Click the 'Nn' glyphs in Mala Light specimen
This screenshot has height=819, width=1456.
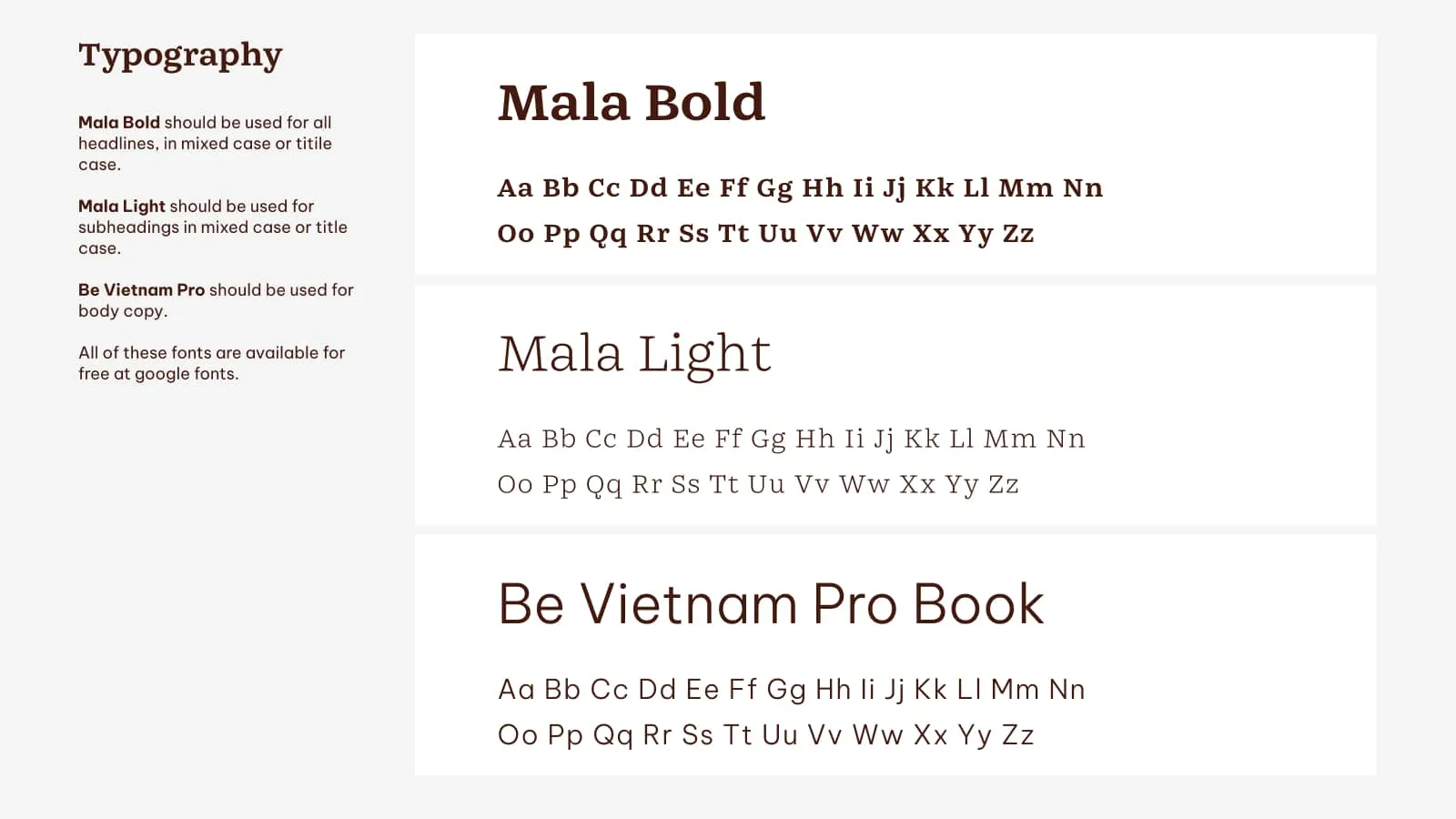tap(1065, 440)
